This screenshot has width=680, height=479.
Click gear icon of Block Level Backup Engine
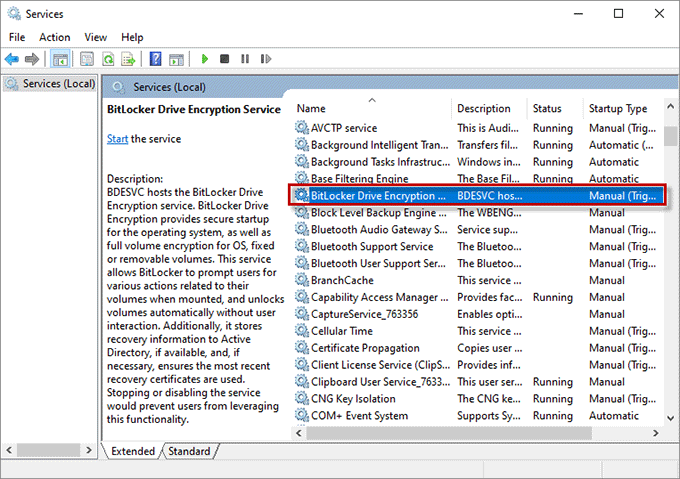[302, 212]
